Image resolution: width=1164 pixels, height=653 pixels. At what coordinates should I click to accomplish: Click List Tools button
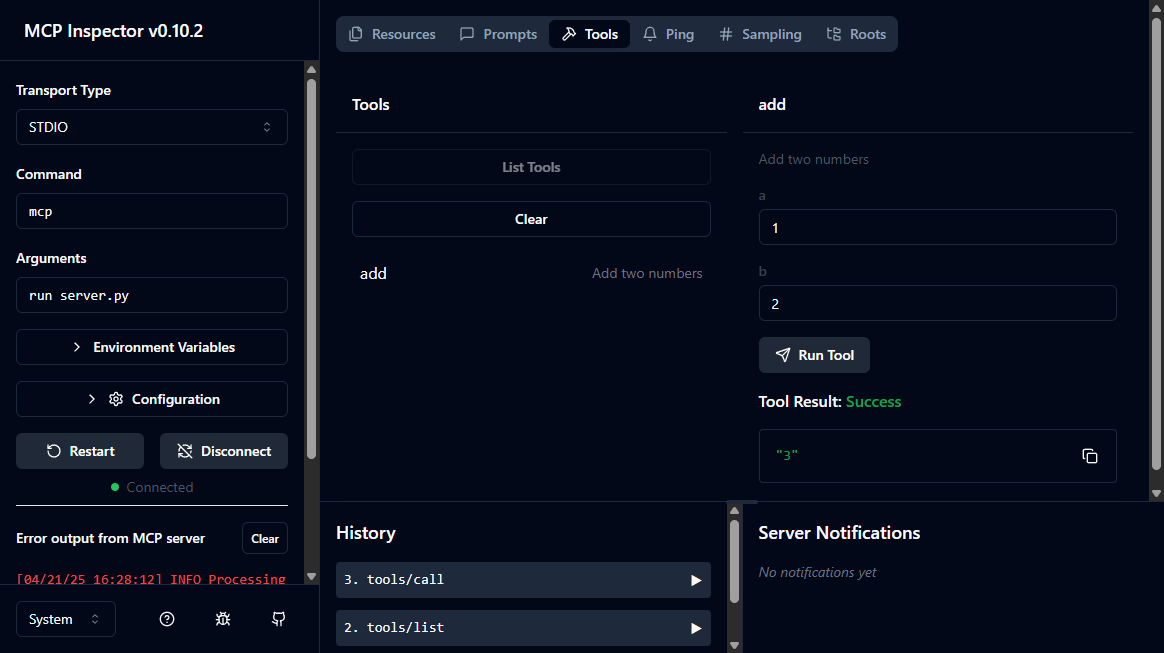click(x=531, y=167)
